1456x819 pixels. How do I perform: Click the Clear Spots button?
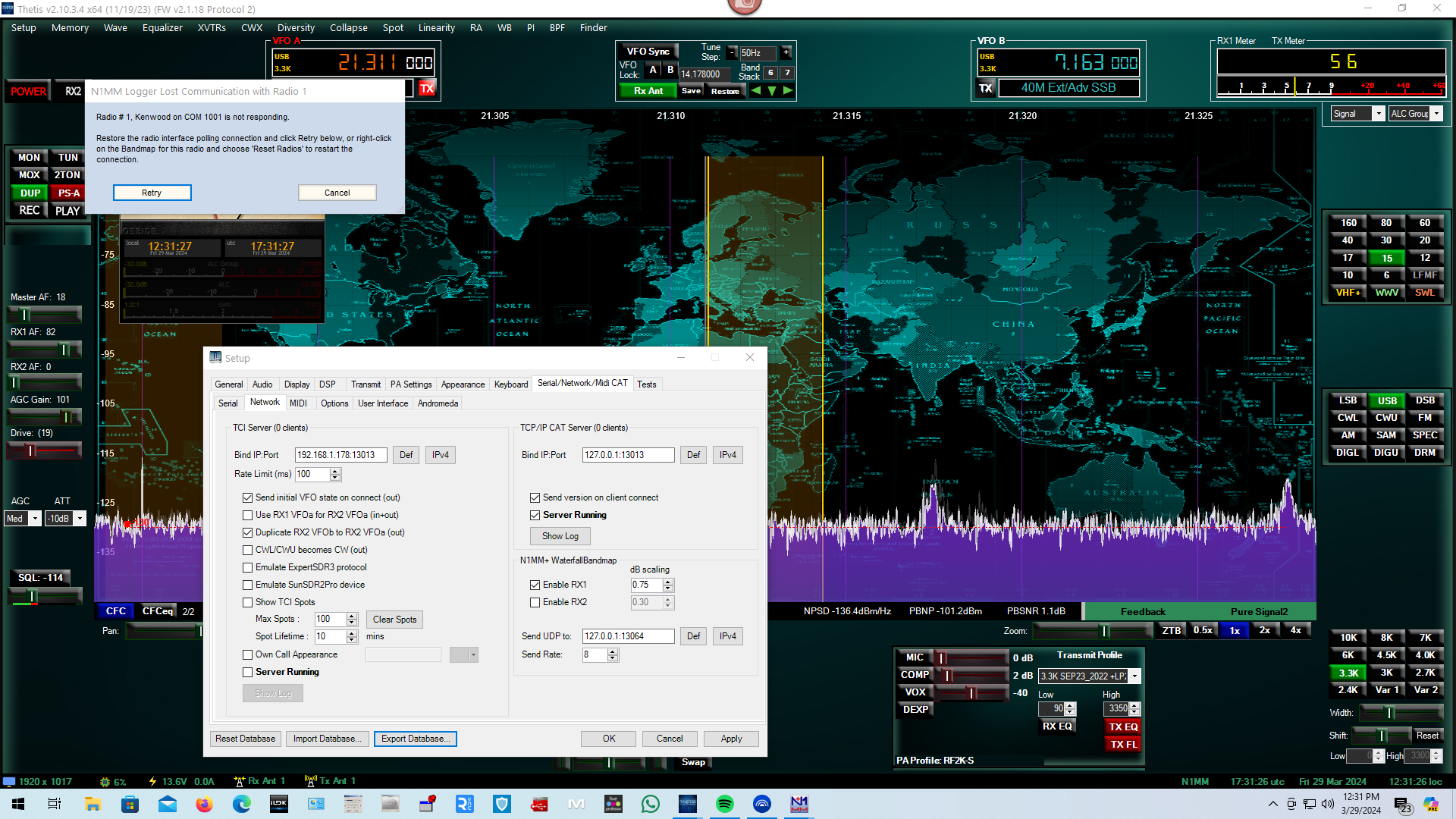click(x=394, y=620)
